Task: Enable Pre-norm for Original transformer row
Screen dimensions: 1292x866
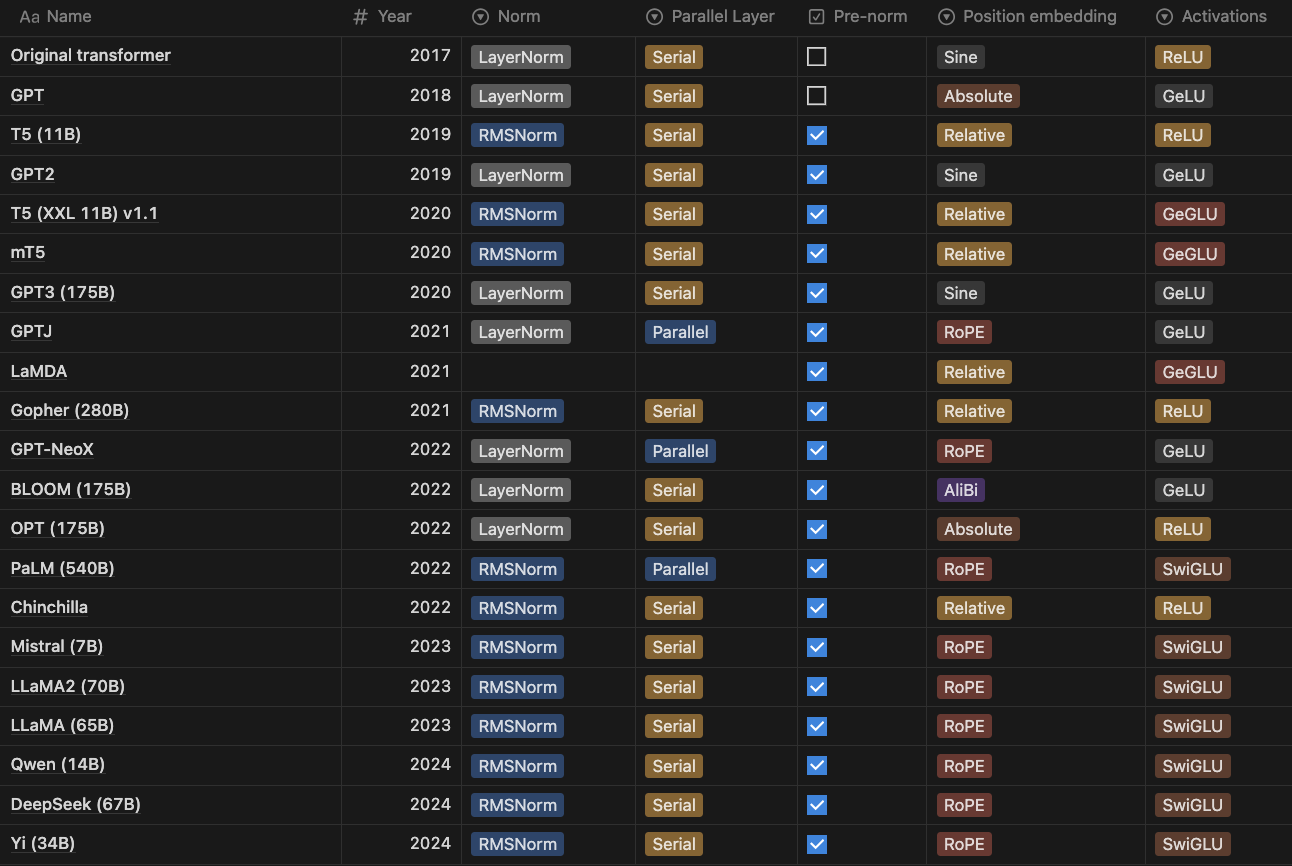Action: 817,57
